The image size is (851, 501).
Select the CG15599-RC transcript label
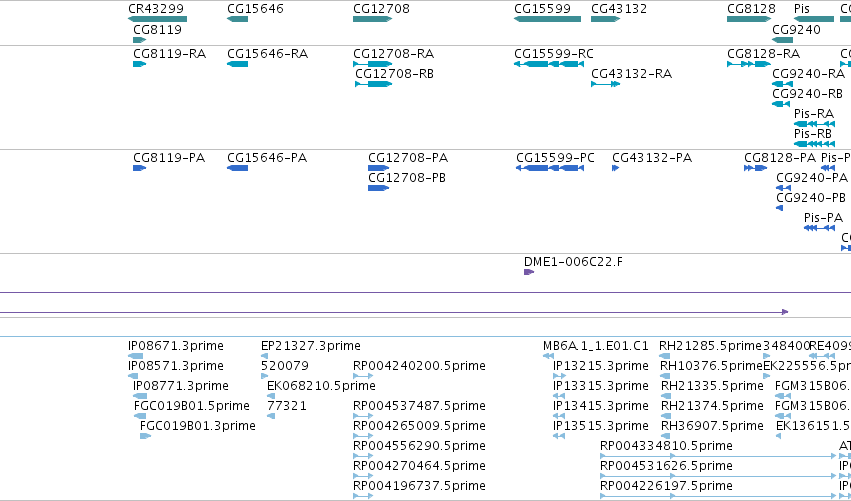(554, 54)
